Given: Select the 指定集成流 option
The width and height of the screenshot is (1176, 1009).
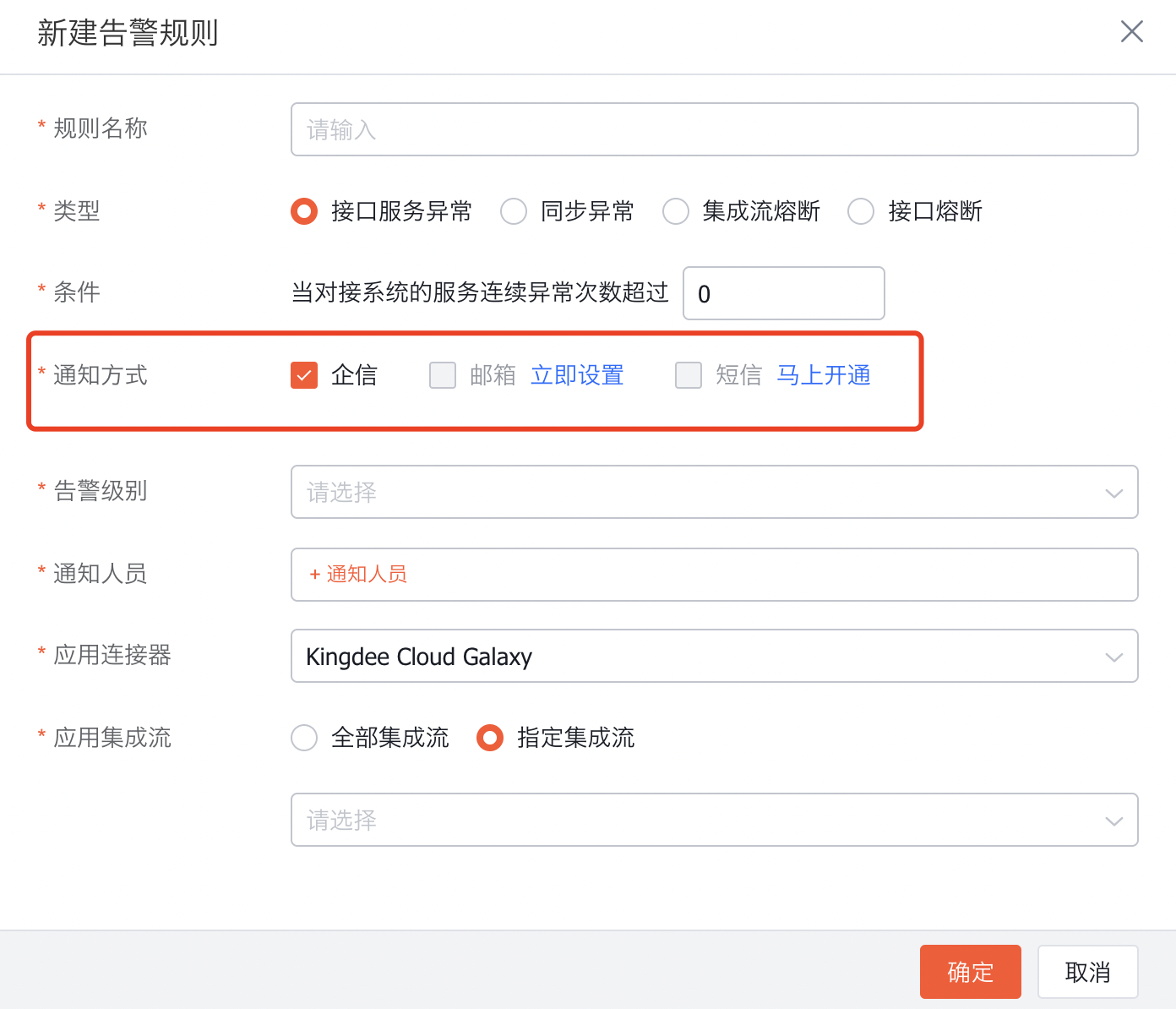Looking at the screenshot, I should tap(490, 738).
